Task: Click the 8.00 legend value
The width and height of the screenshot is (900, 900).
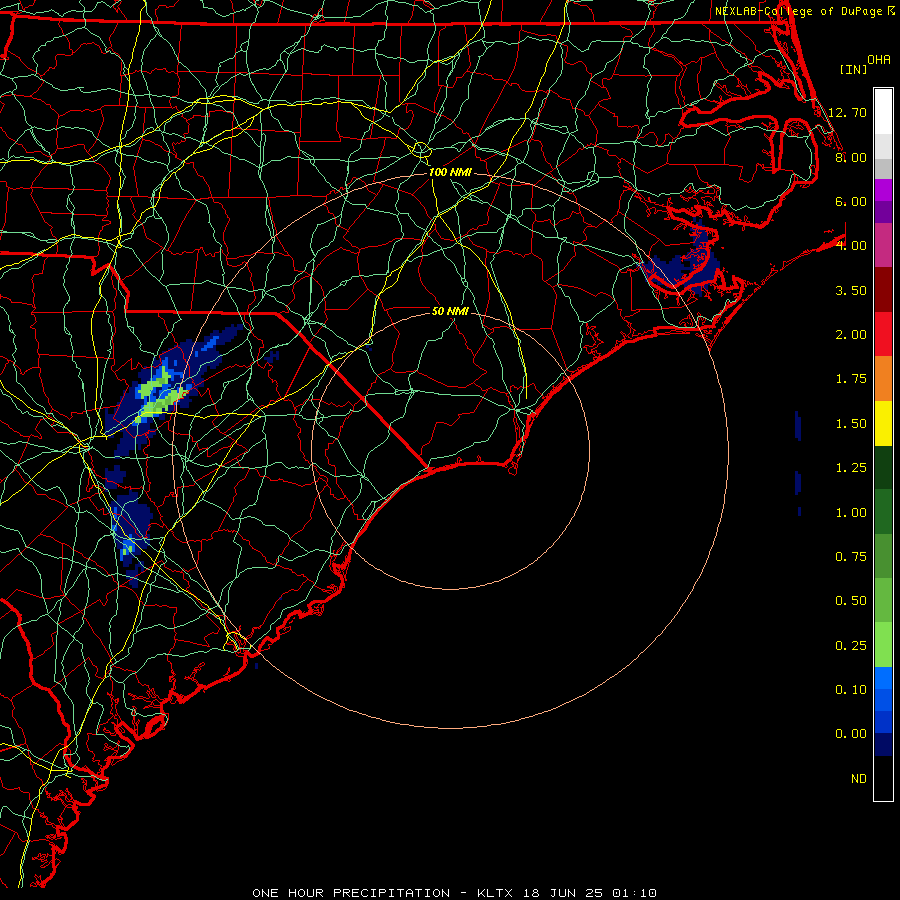Action: [851, 157]
